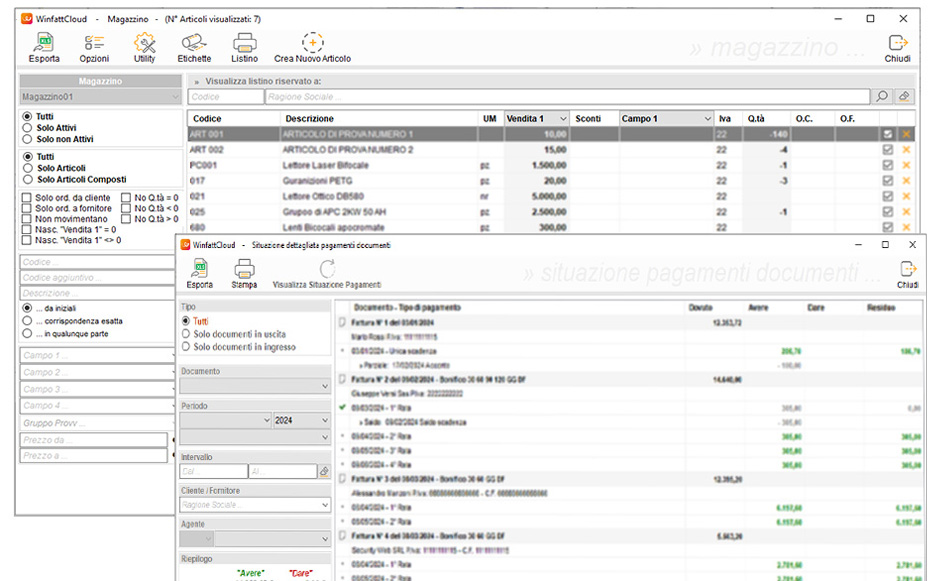Enable Solo ord. a fornitore checkbox

coord(26,208)
